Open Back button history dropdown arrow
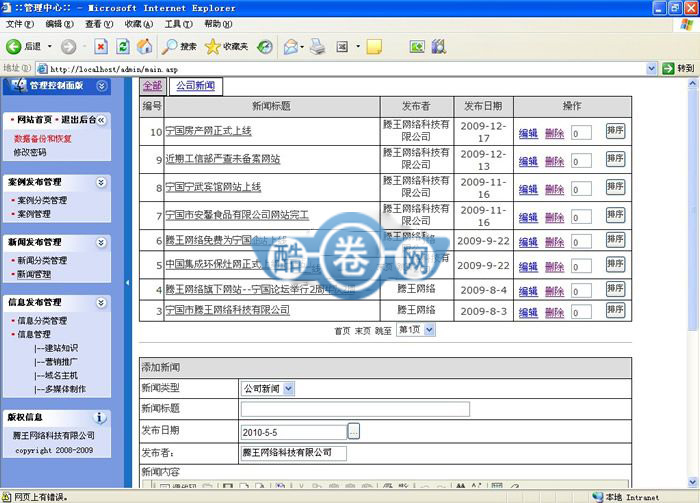Image resolution: width=700 pixels, height=503 pixels. pyautogui.click(x=50, y=46)
